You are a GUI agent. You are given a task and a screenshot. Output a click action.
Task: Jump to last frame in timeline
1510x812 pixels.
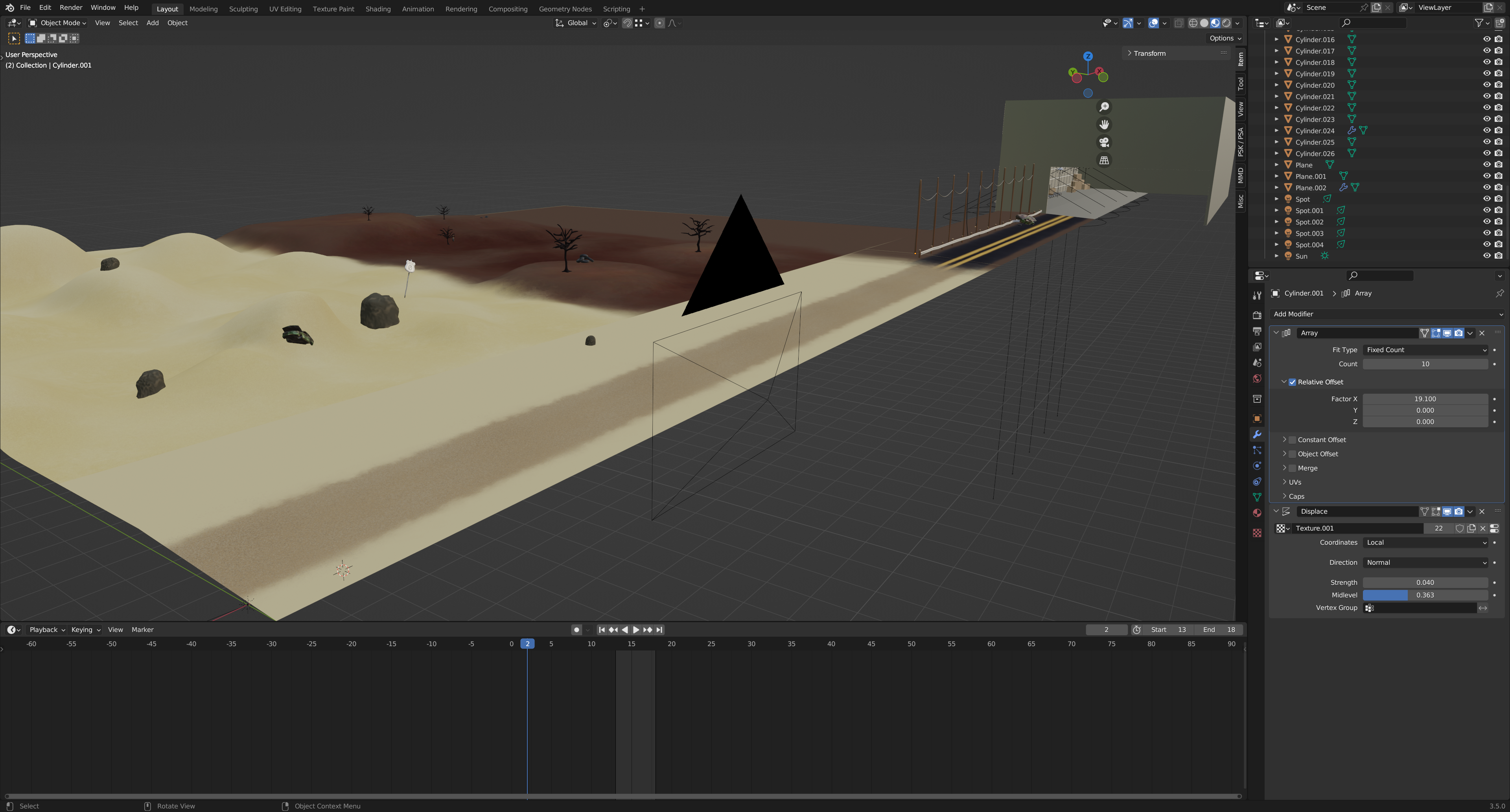pos(659,630)
